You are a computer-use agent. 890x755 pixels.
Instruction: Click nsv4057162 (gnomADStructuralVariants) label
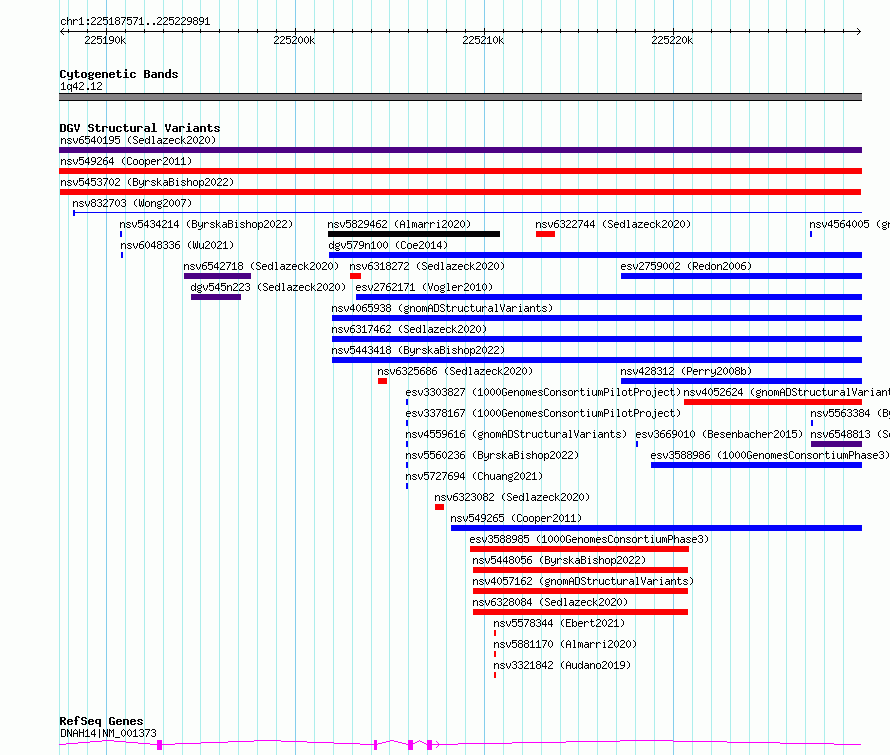pyautogui.click(x=583, y=581)
